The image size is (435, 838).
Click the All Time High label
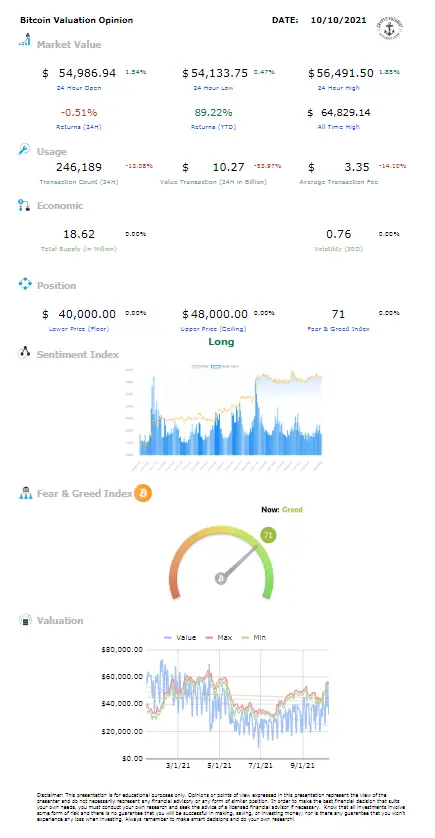(340, 127)
